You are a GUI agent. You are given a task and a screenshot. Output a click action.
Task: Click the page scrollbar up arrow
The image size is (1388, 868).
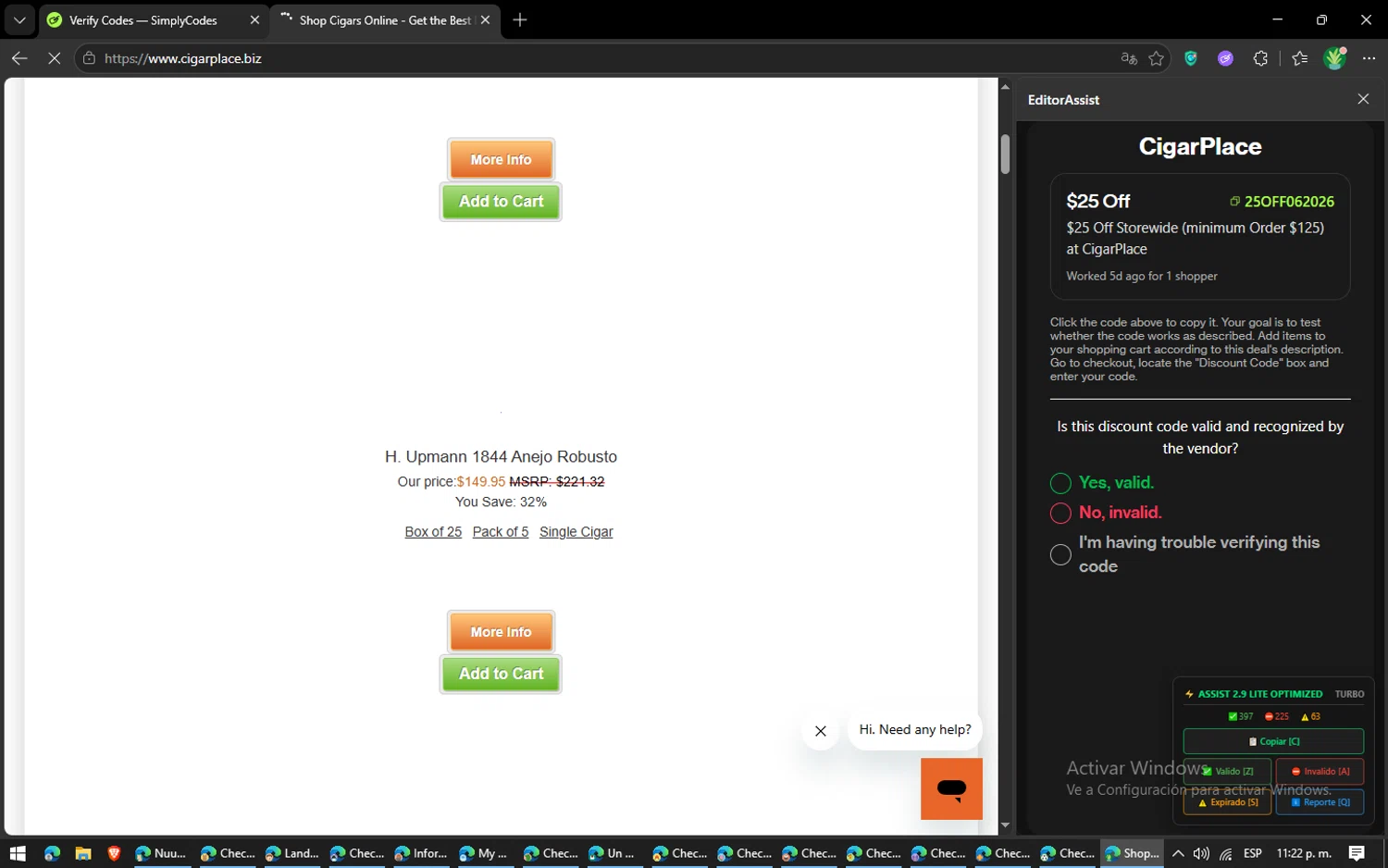tap(1005, 86)
